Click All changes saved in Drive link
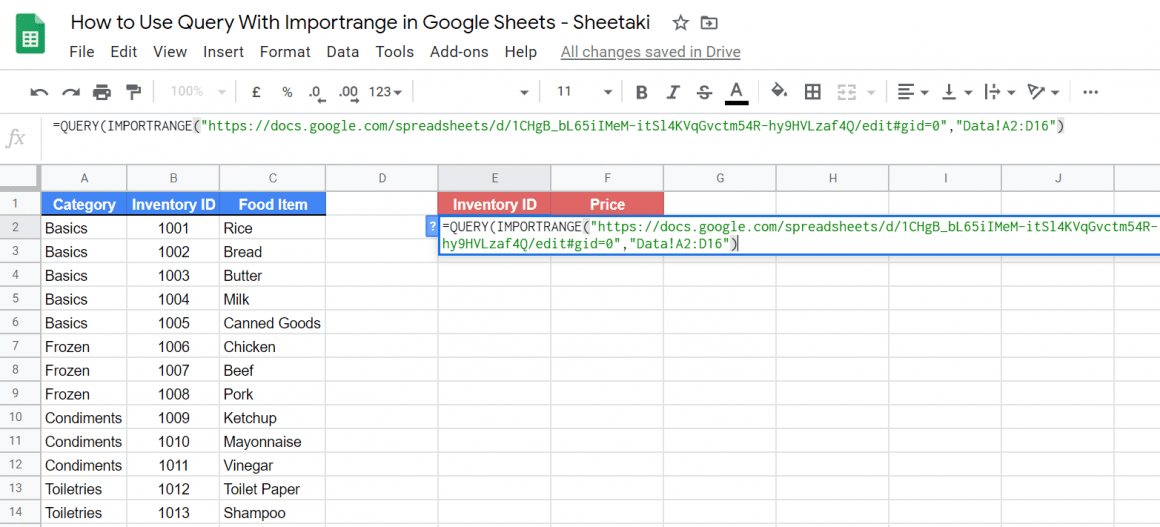This screenshot has width=1160, height=527. tap(650, 52)
